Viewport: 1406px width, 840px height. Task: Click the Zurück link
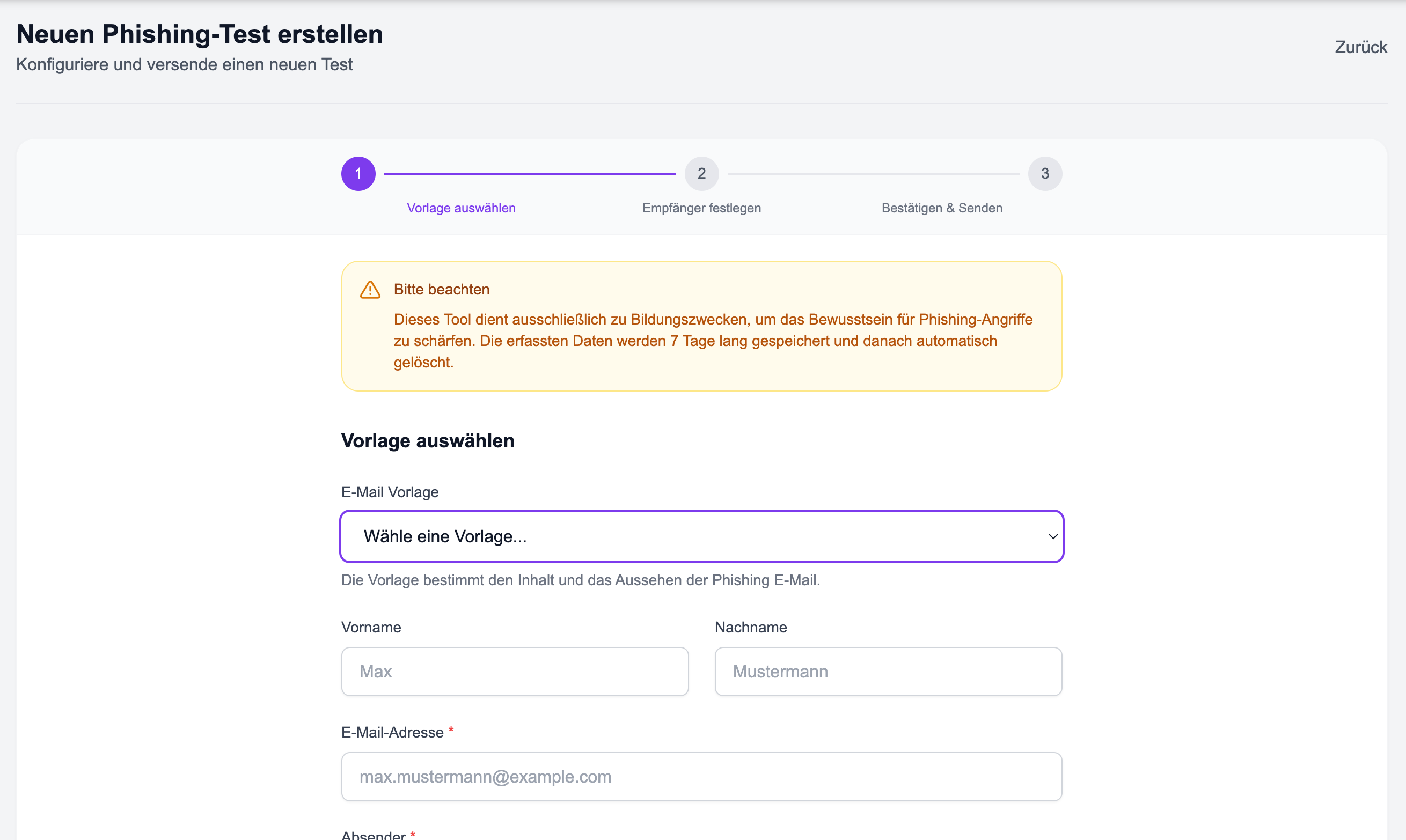pyautogui.click(x=1360, y=47)
